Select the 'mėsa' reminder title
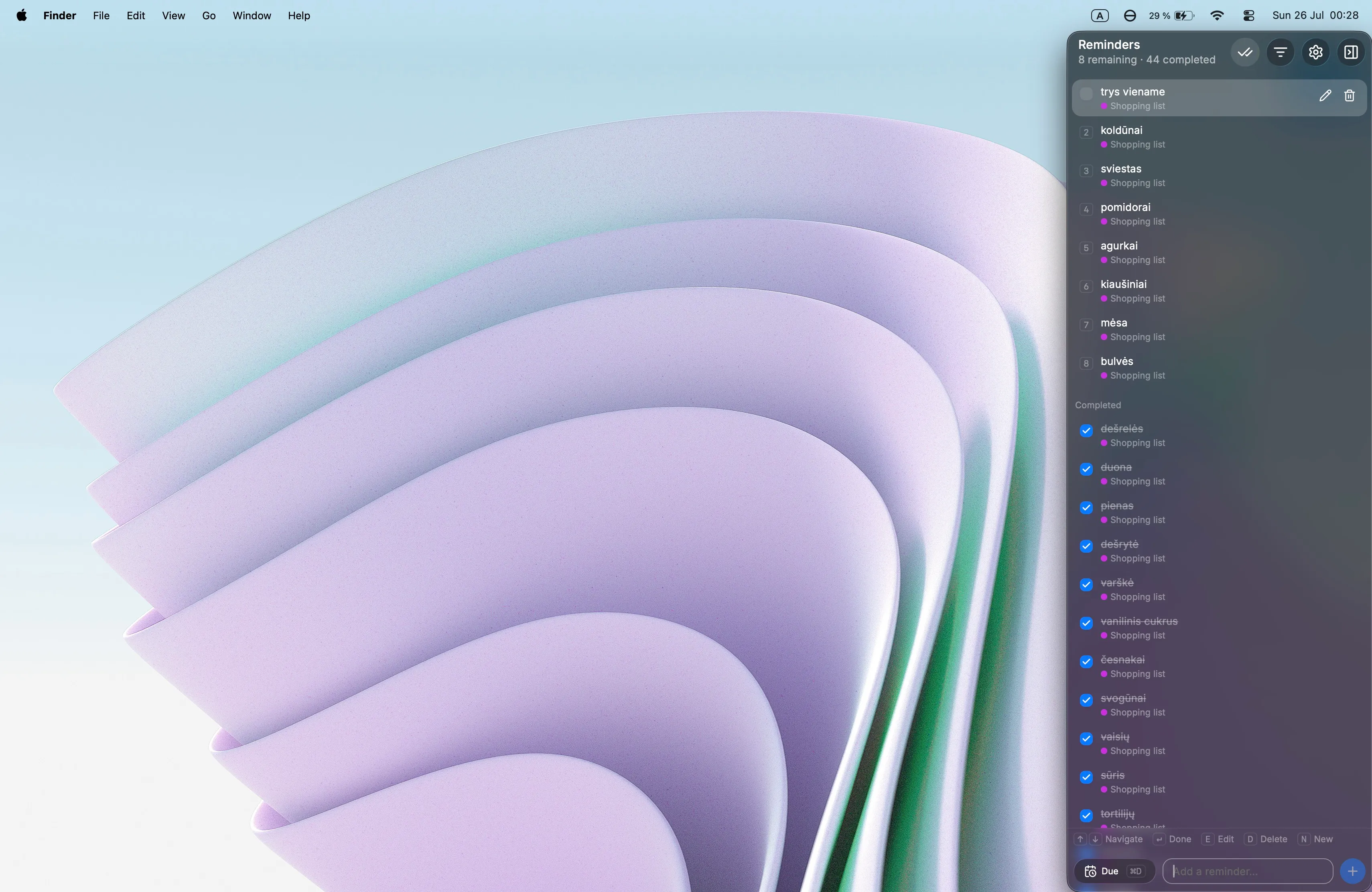This screenshot has width=1372, height=892. click(x=1113, y=323)
